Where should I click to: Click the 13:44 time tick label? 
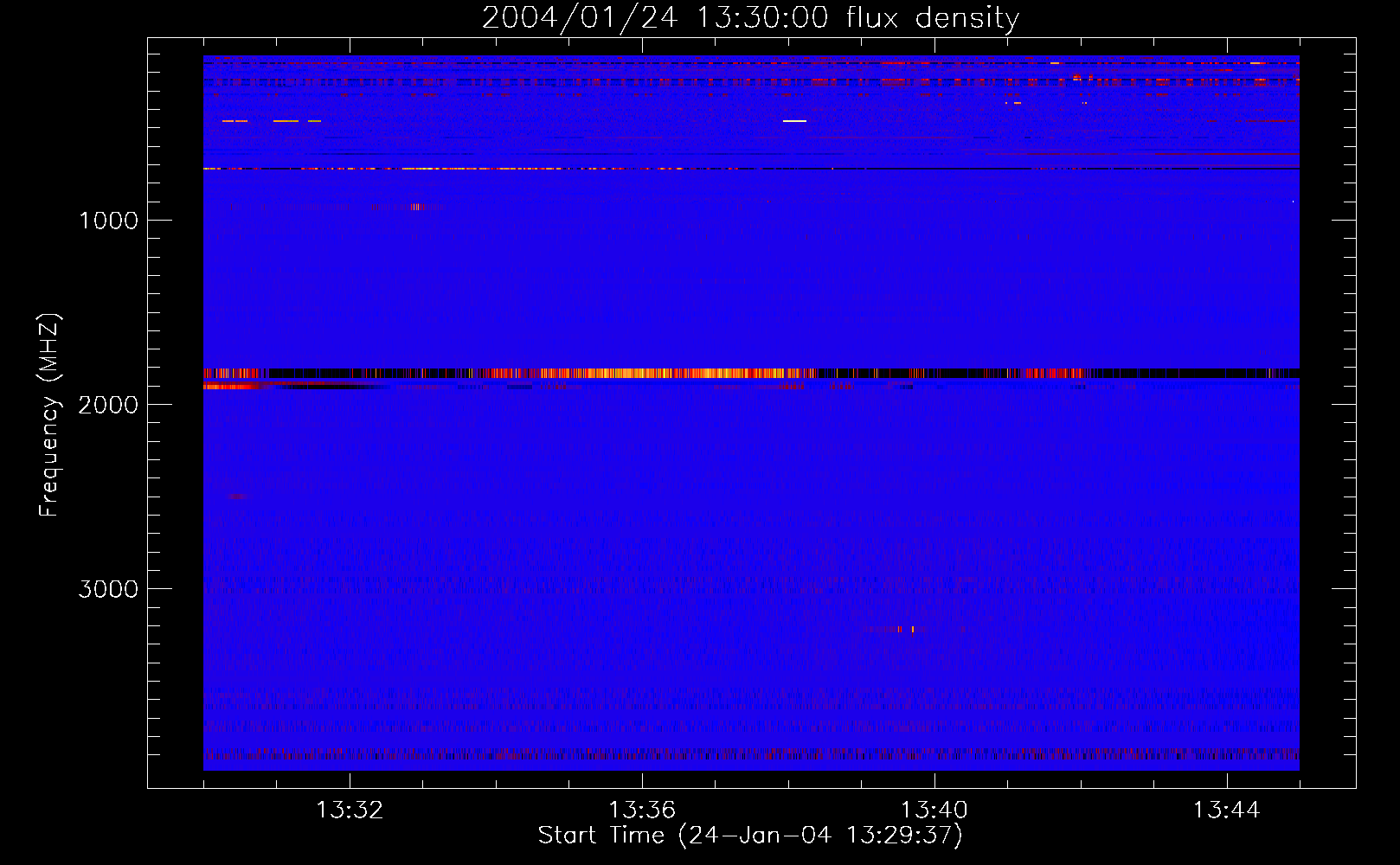1227,811
